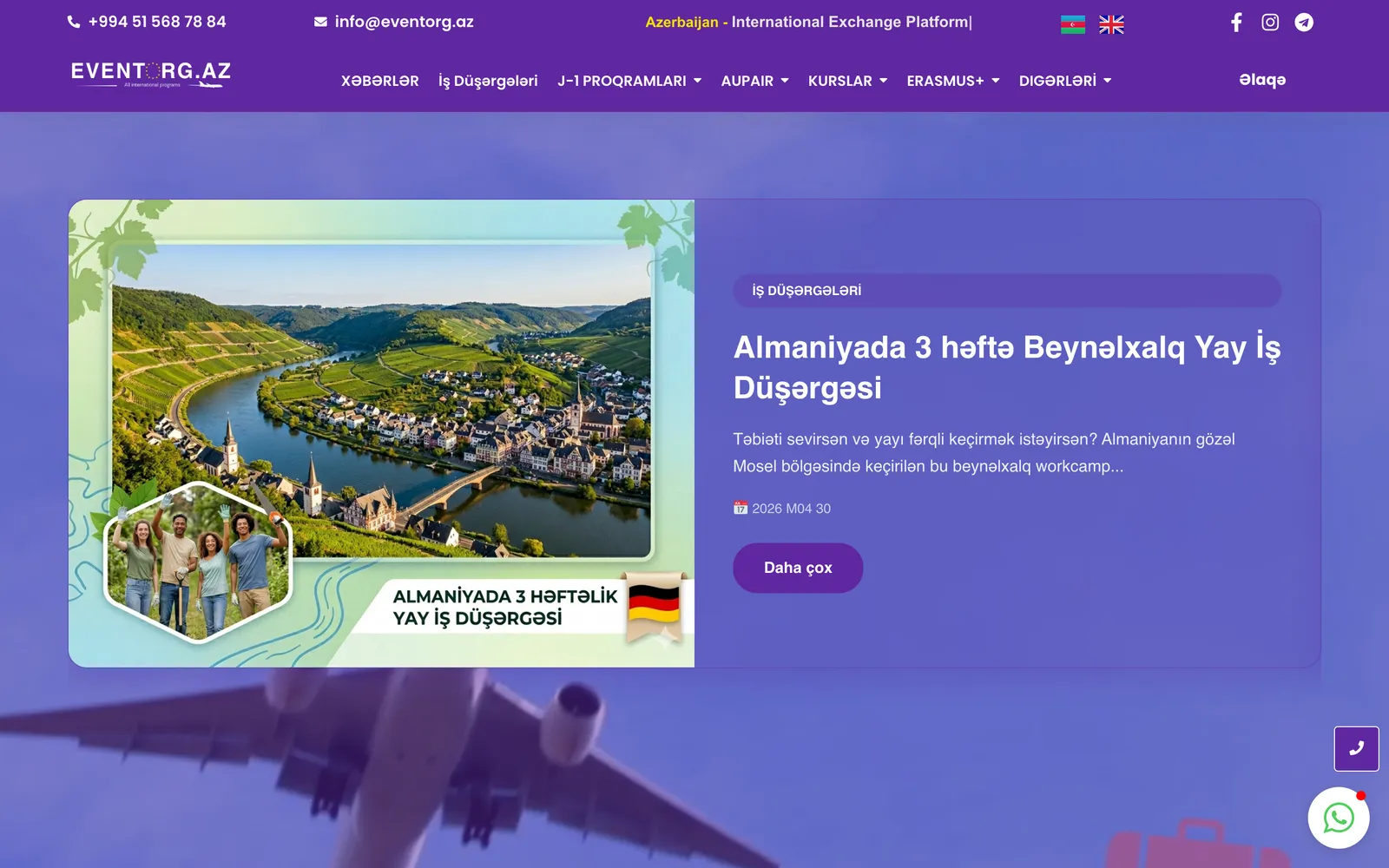Go to home via EVENTORG.AZ logo
The image size is (1389, 868).
pos(151,74)
